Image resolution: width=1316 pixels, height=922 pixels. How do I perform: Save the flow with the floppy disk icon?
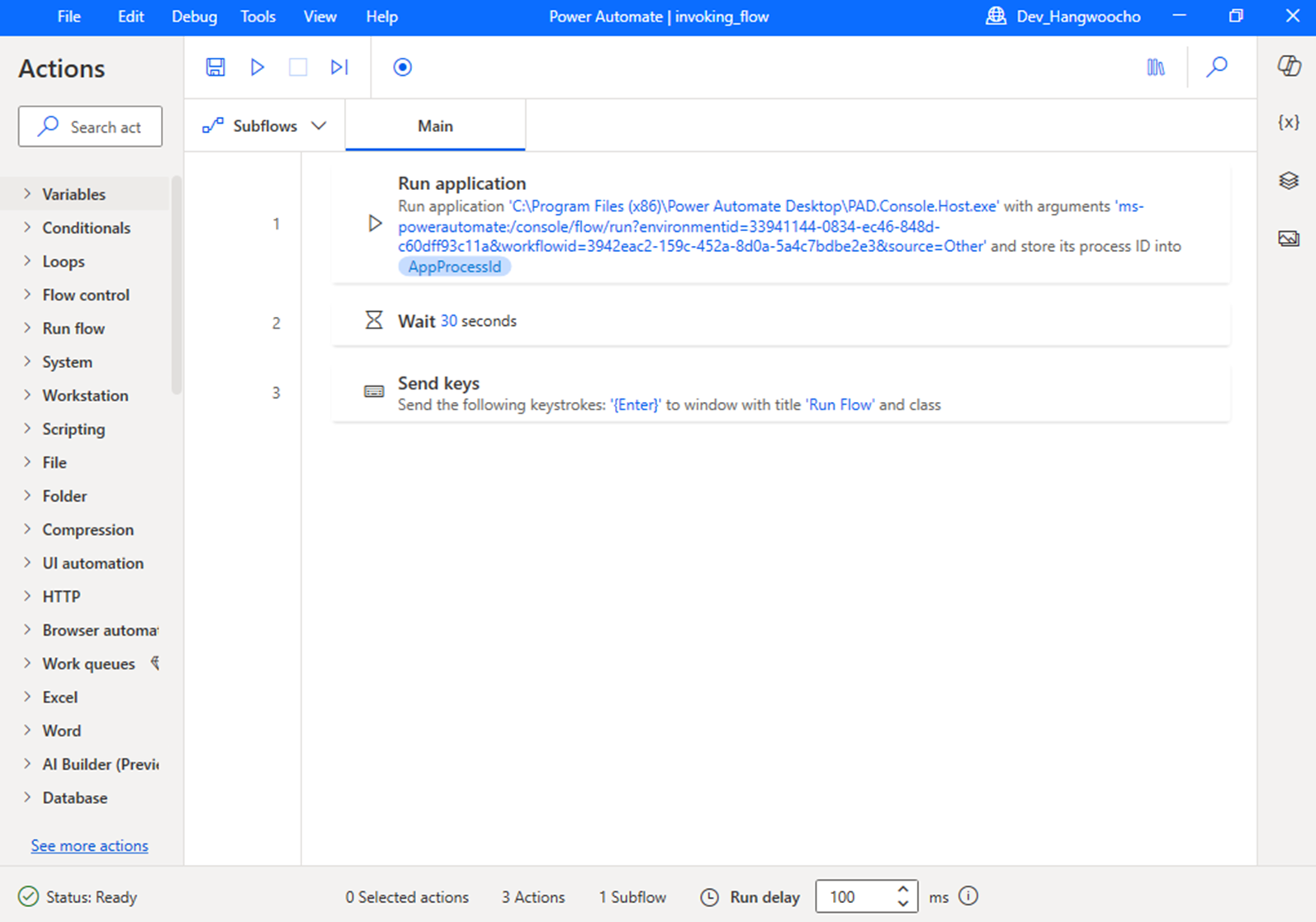(x=215, y=67)
